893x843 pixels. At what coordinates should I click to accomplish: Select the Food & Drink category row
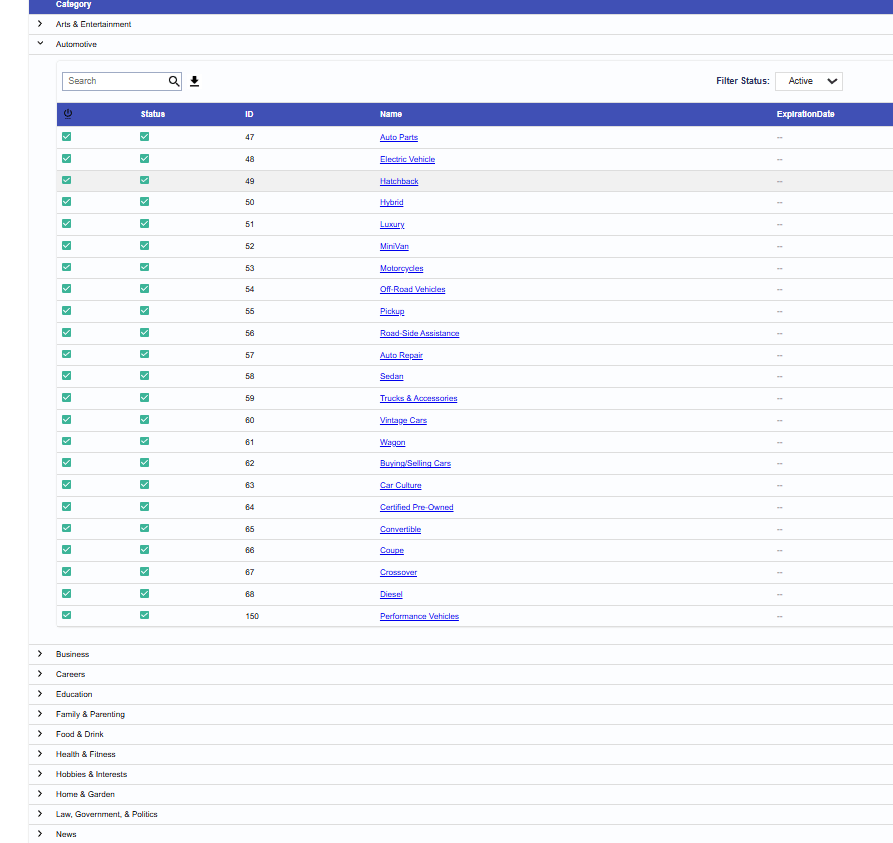pyautogui.click(x=80, y=734)
